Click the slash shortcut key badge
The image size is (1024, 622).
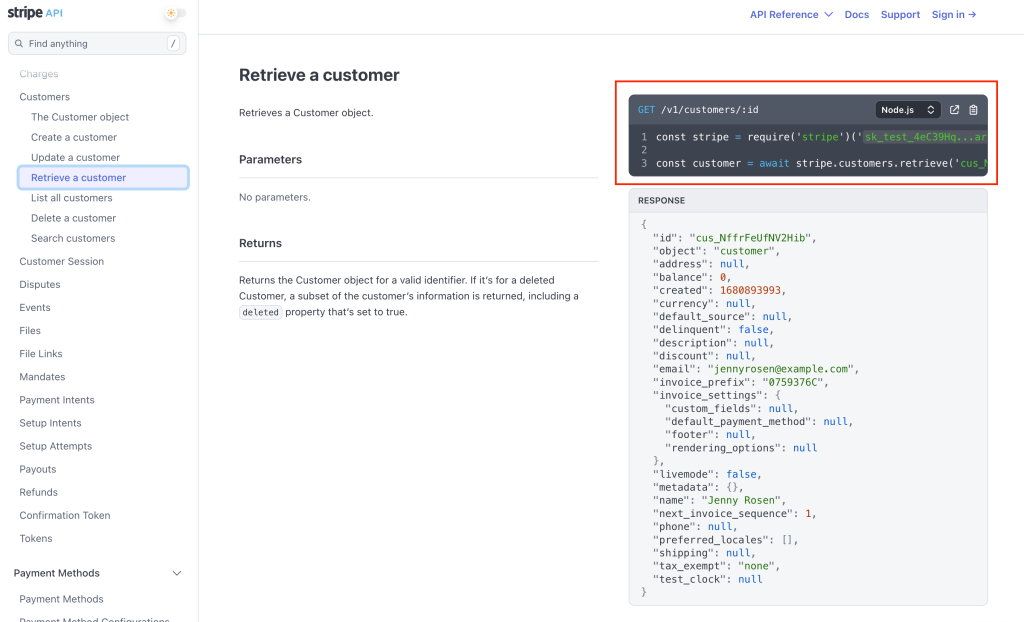tap(173, 44)
